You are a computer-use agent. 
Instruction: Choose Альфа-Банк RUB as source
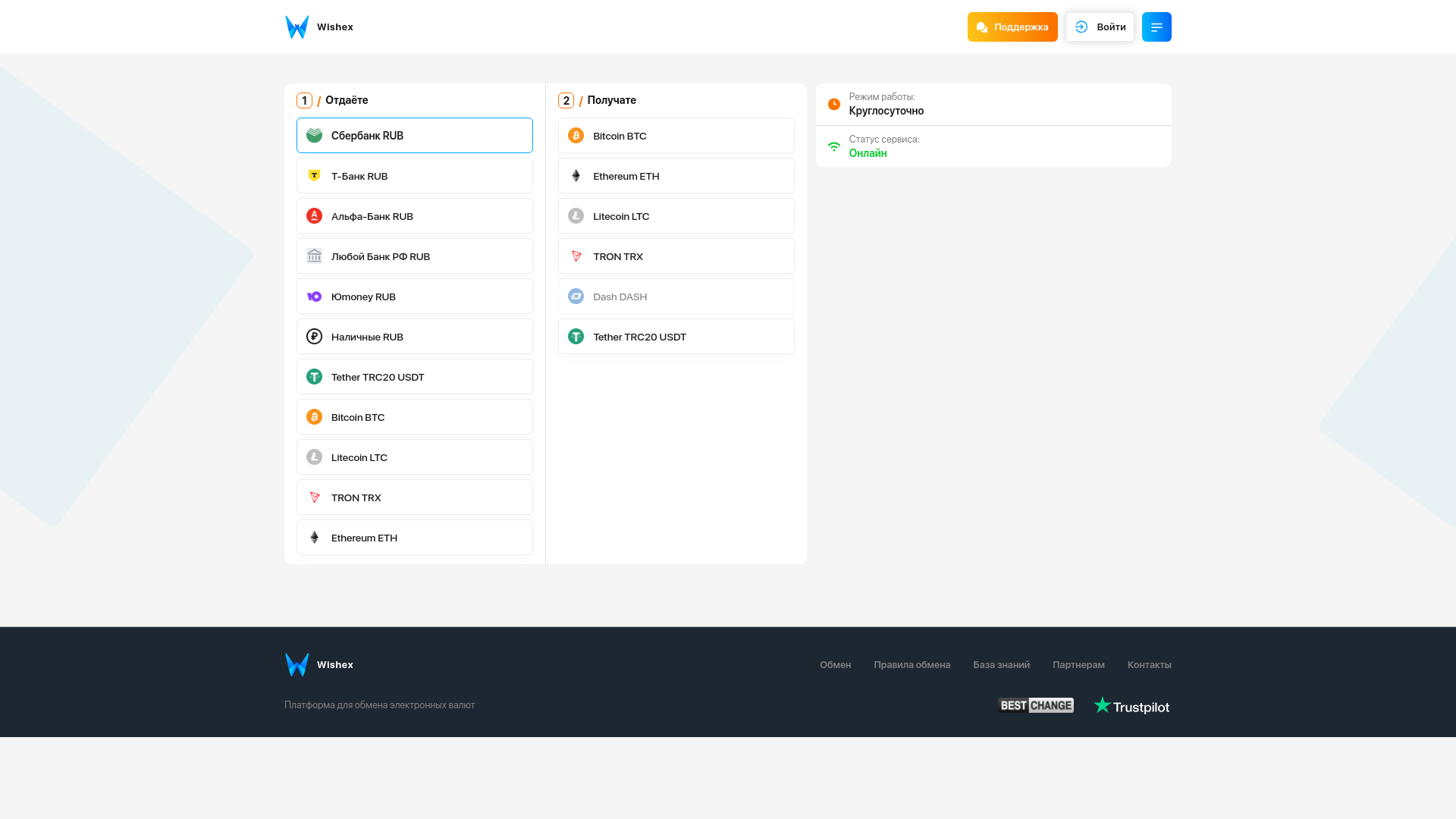[x=415, y=216]
